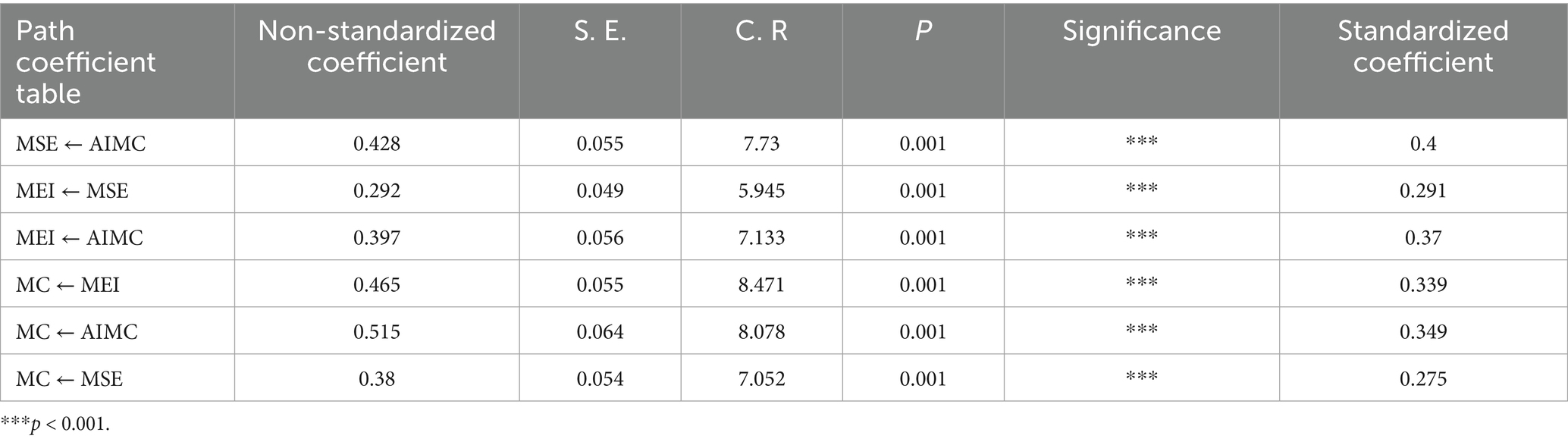The width and height of the screenshot is (1568, 442).
Task: Click the "S. E." column header
Action: (600, 30)
